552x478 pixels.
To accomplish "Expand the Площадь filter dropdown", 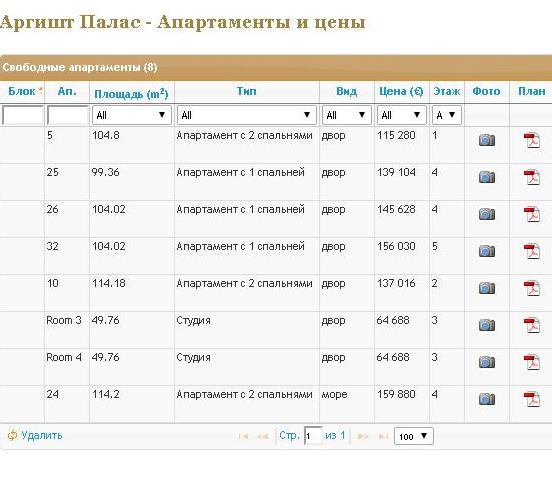I will [x=132, y=115].
